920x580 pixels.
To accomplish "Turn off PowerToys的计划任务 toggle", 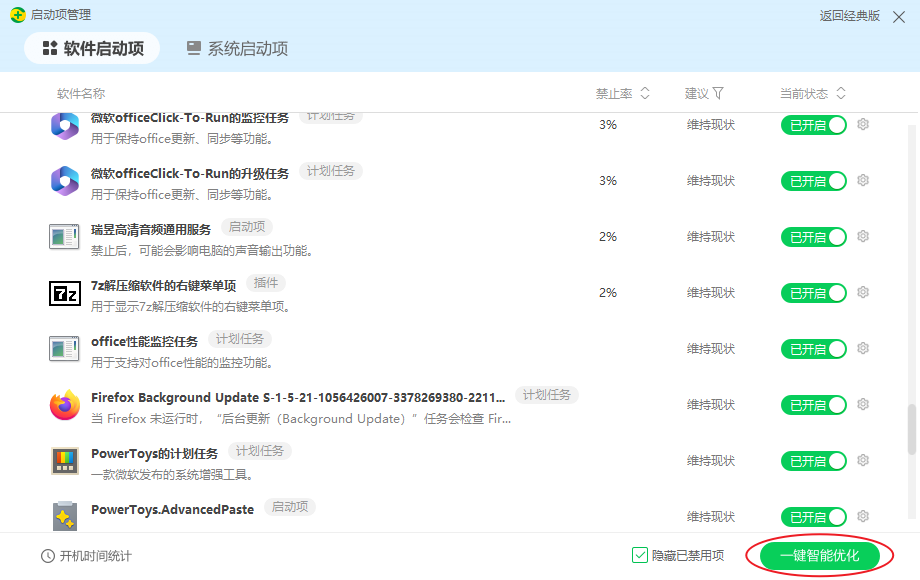I will (813, 461).
